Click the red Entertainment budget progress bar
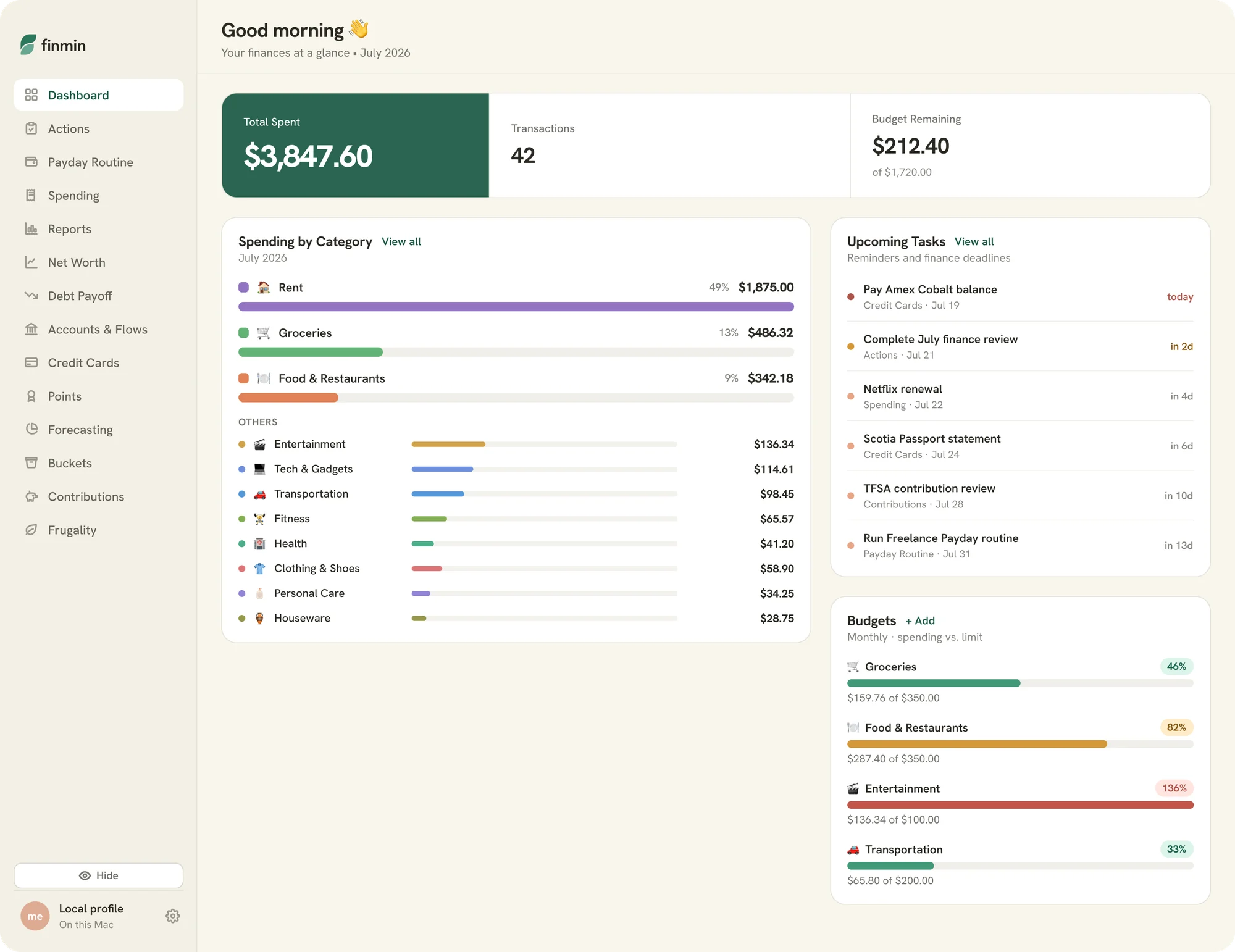This screenshot has width=1235, height=952. [1020, 805]
